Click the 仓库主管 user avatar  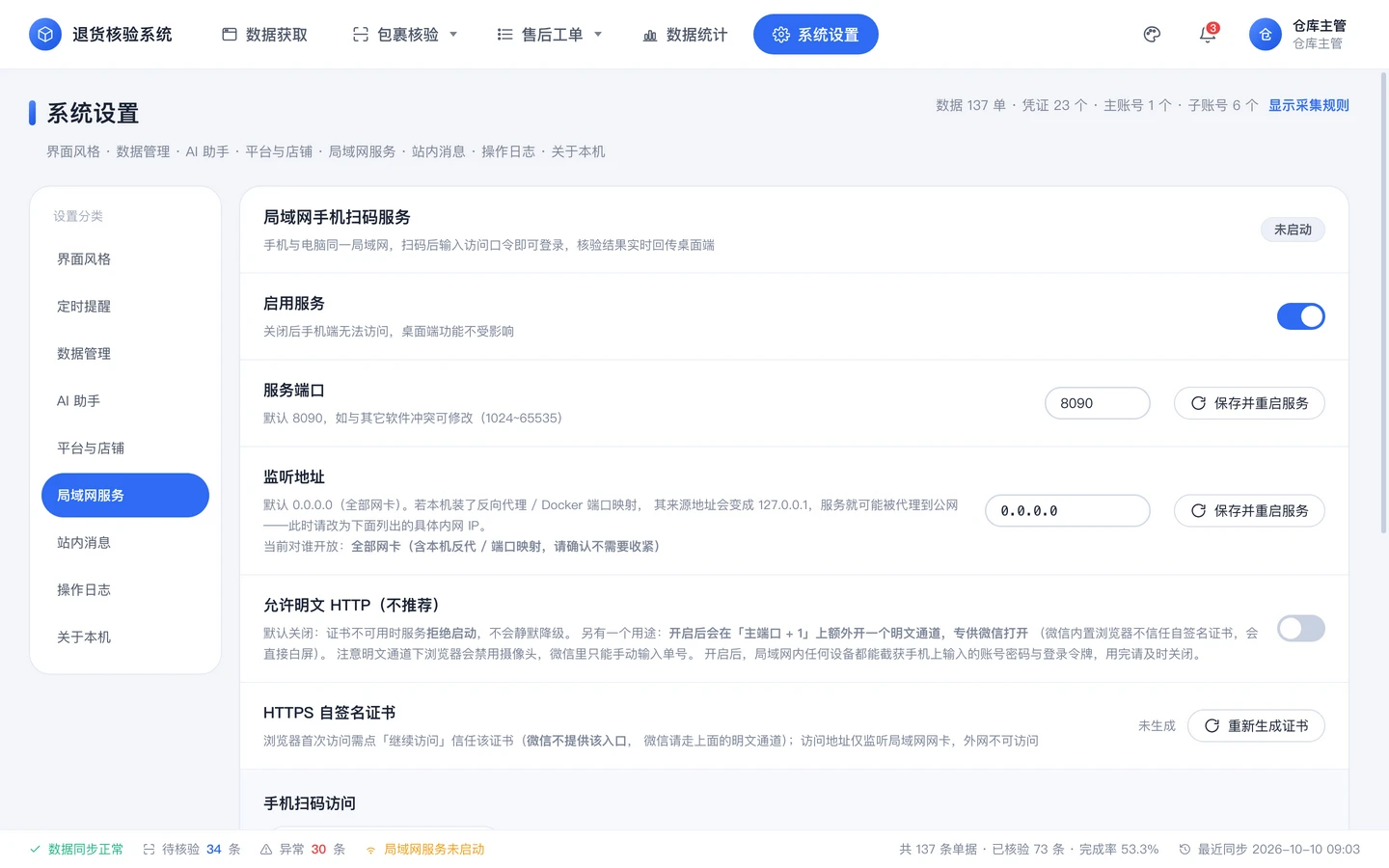[1265, 35]
